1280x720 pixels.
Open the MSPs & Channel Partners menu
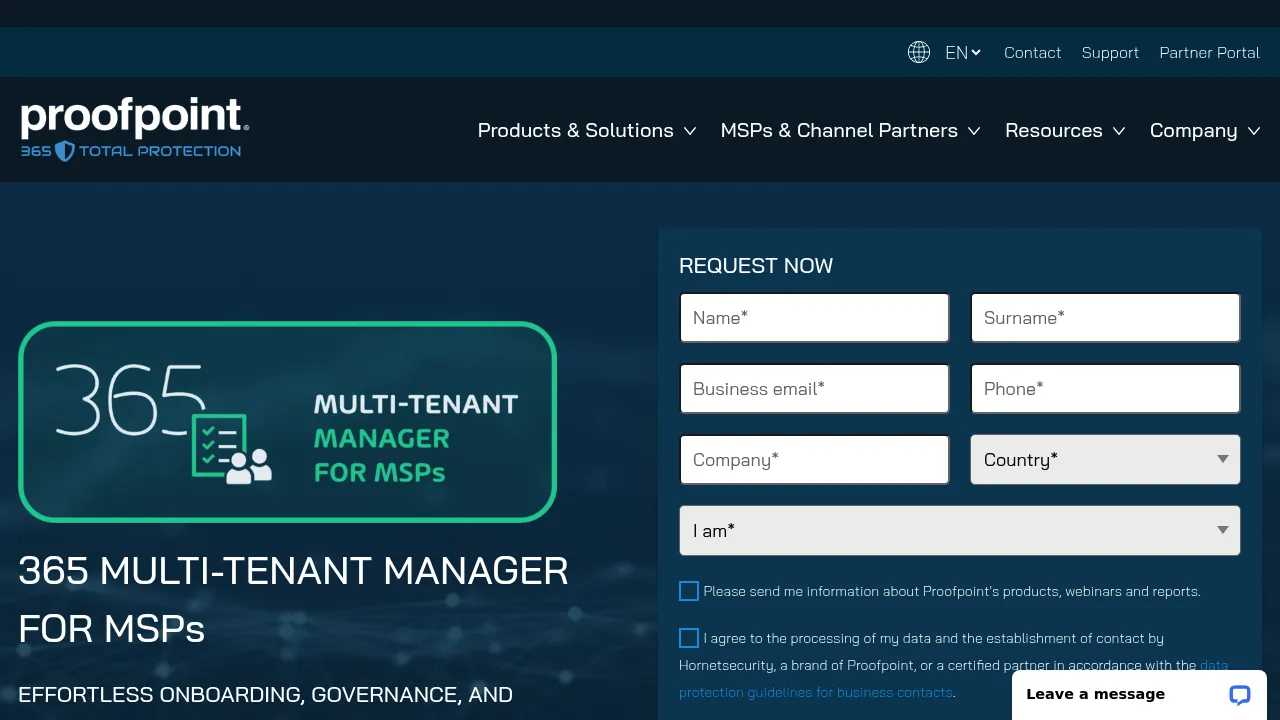[x=850, y=131]
